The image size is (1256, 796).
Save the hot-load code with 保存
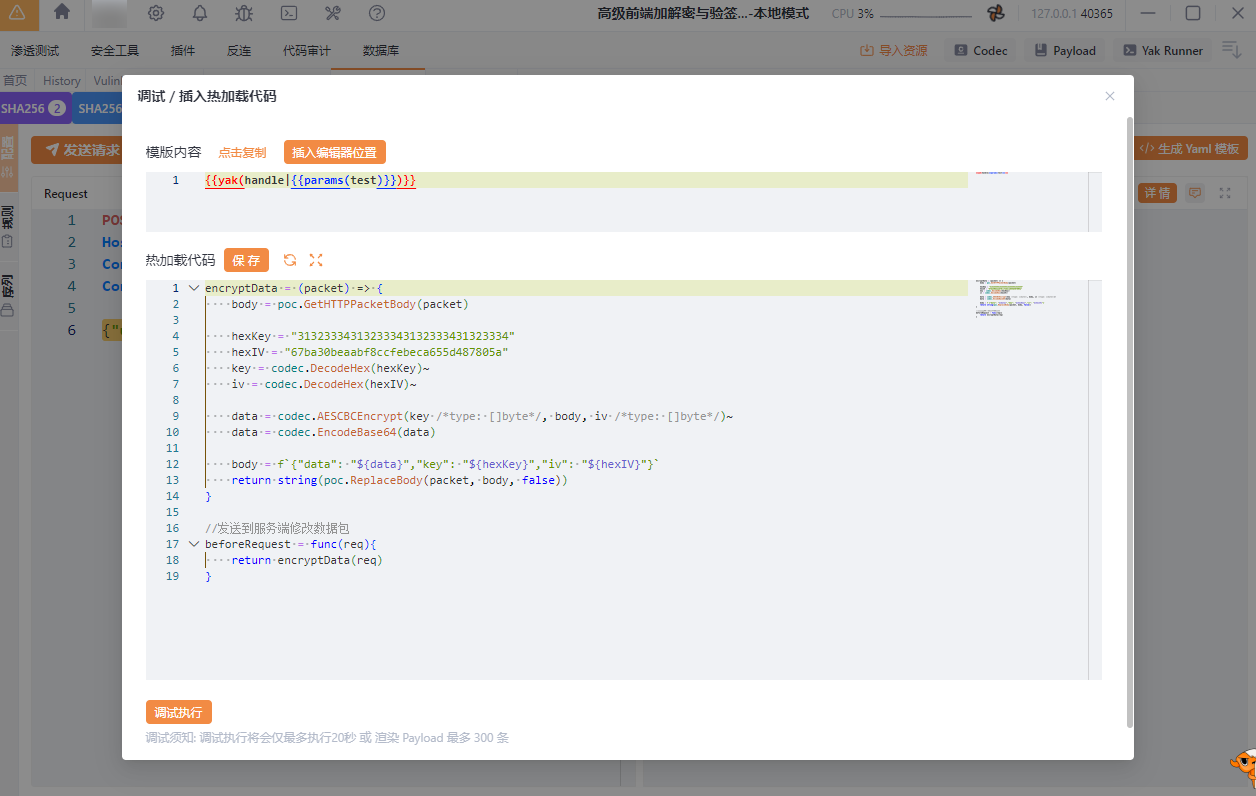[246, 260]
